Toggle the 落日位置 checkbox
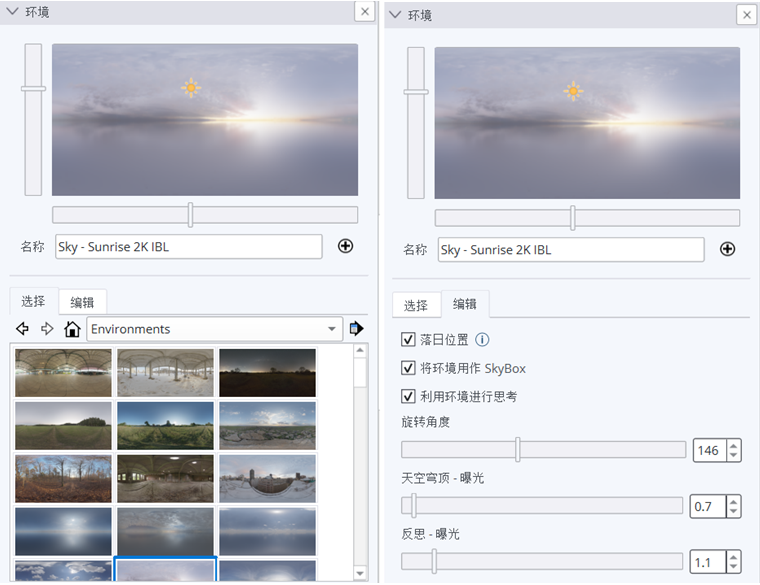This screenshot has height=585, width=760. (408, 340)
